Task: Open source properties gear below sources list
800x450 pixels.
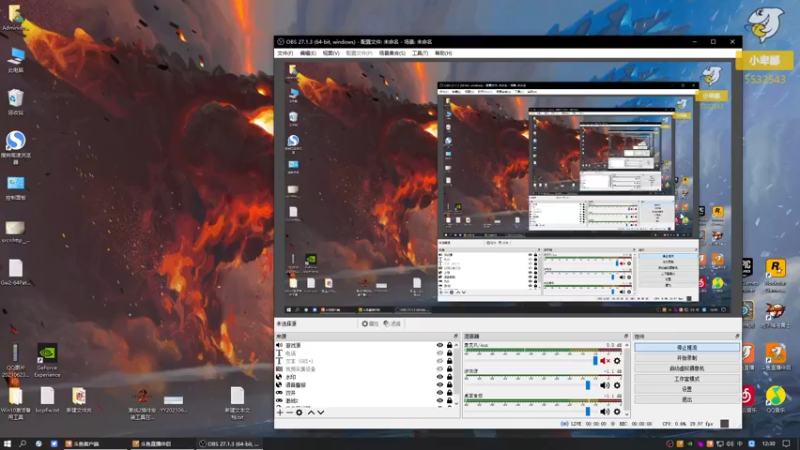Action: pos(299,412)
